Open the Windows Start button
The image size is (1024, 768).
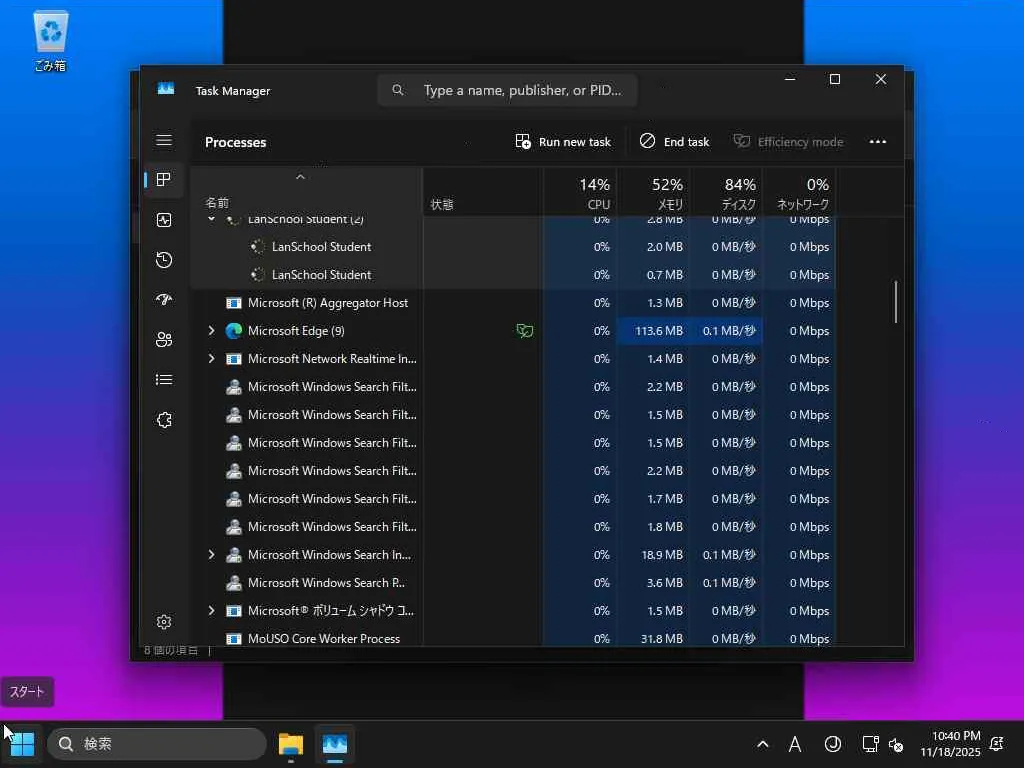pos(22,744)
